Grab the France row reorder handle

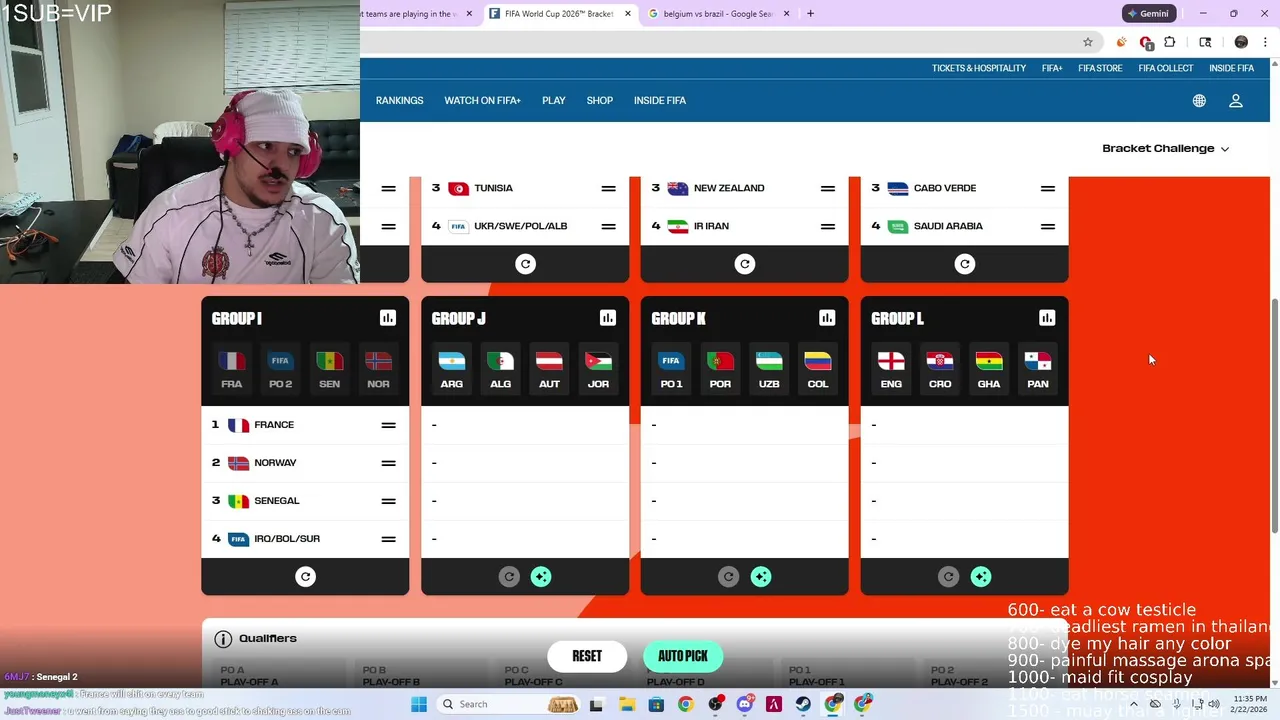(x=388, y=425)
